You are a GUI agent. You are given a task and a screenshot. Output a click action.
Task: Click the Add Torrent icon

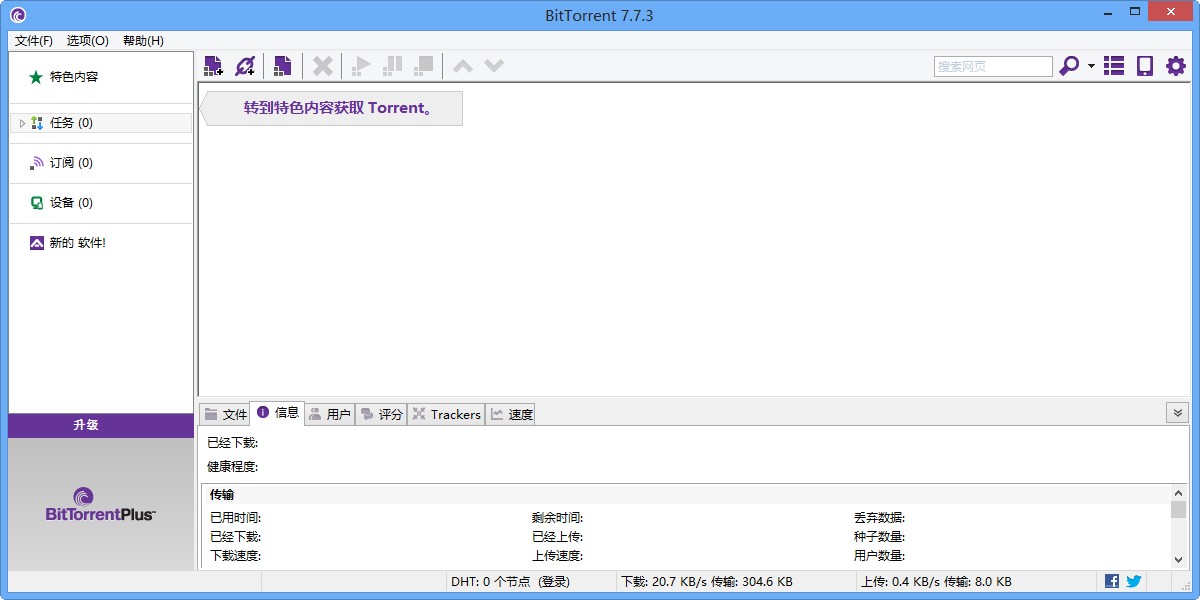pos(213,65)
